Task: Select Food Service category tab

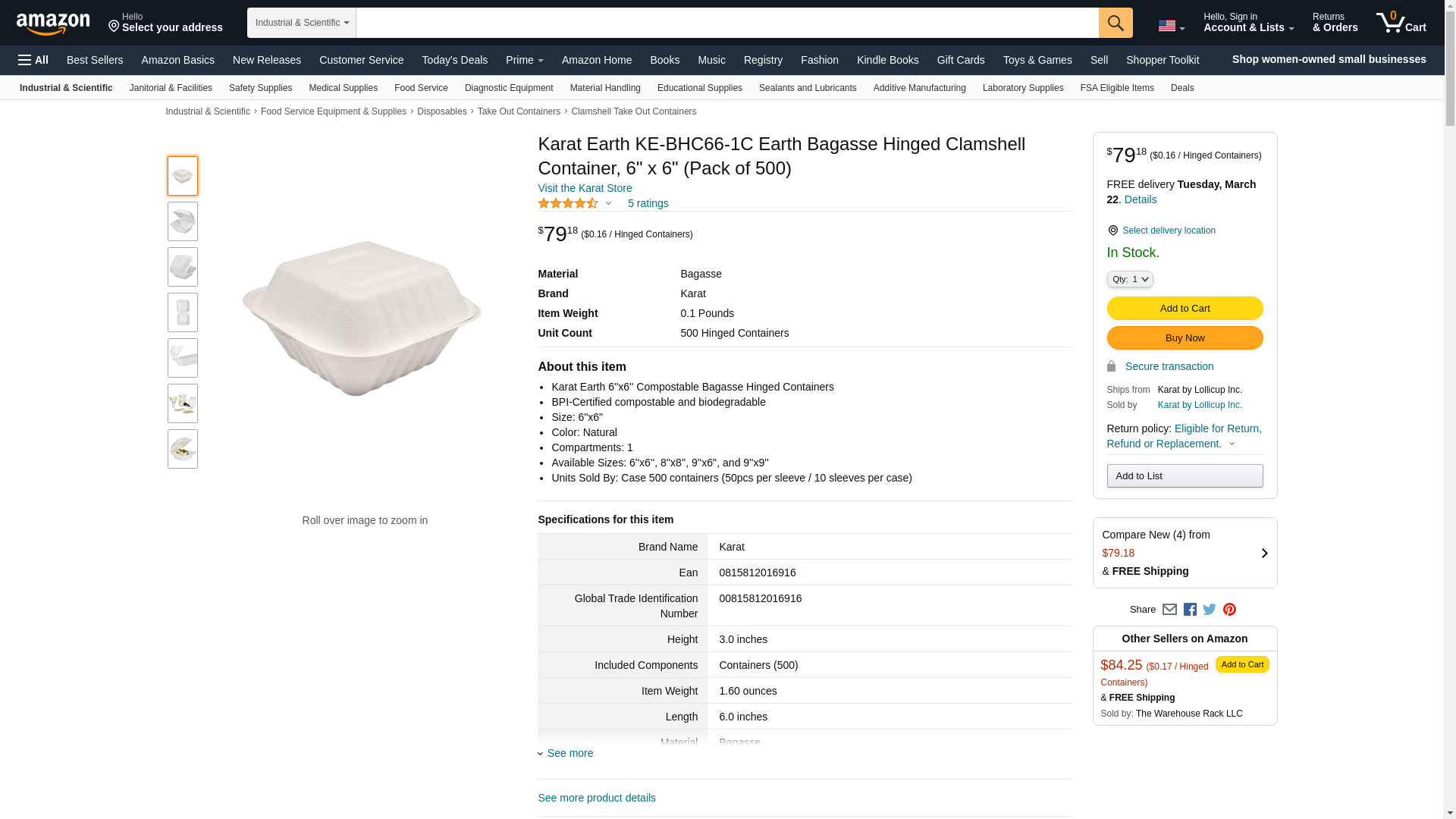Action: [421, 88]
